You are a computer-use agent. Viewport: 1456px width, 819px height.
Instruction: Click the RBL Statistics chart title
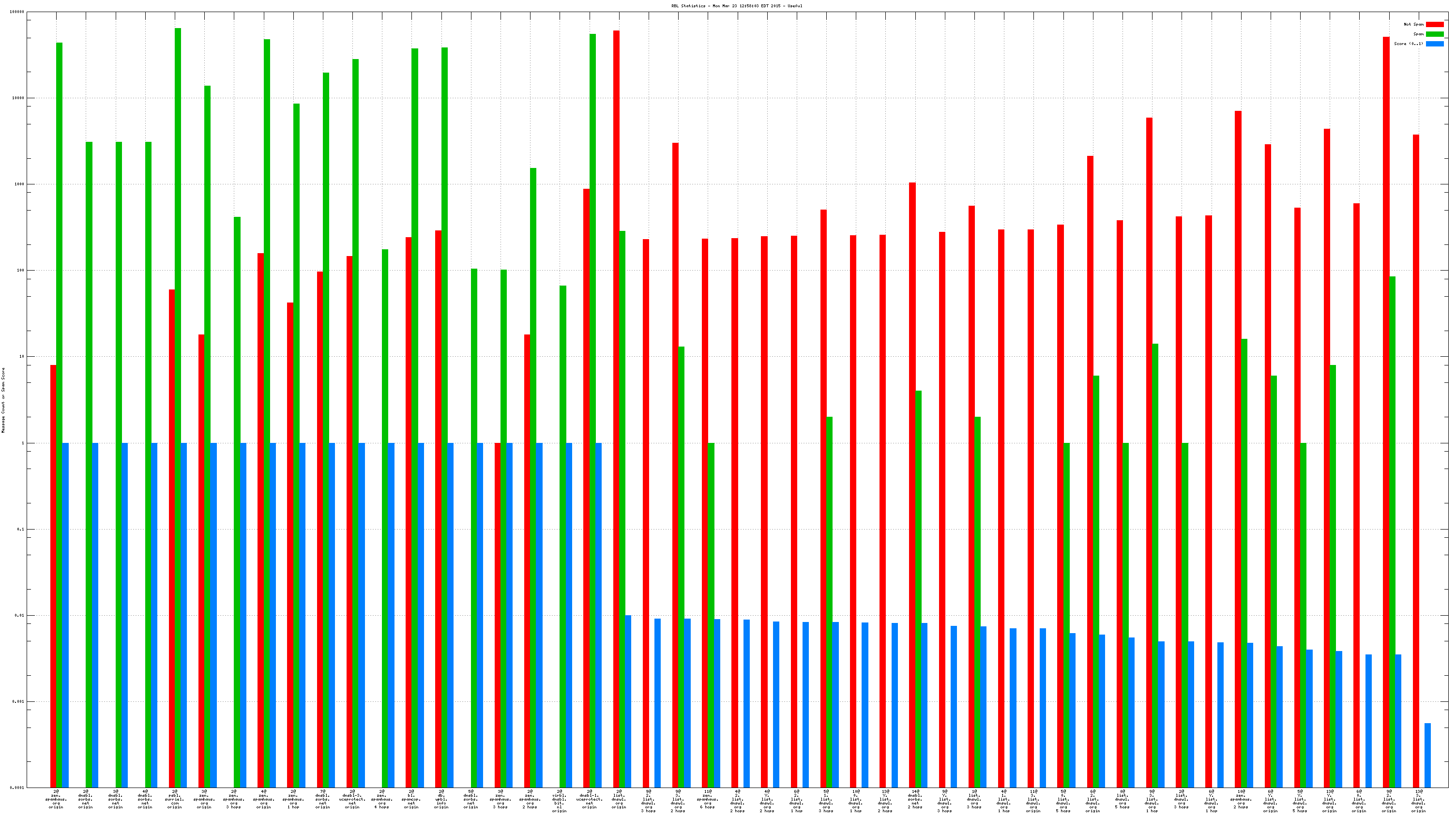(x=737, y=6)
